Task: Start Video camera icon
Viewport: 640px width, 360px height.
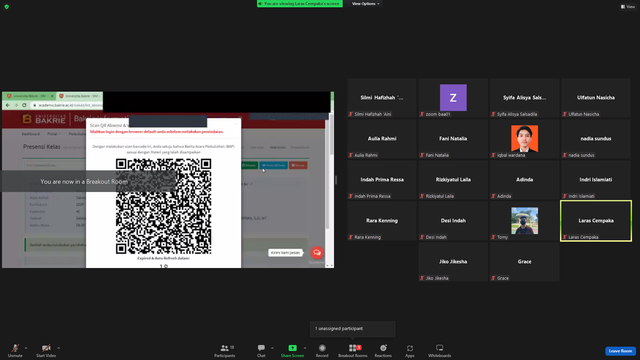Action: pyautogui.click(x=46, y=348)
